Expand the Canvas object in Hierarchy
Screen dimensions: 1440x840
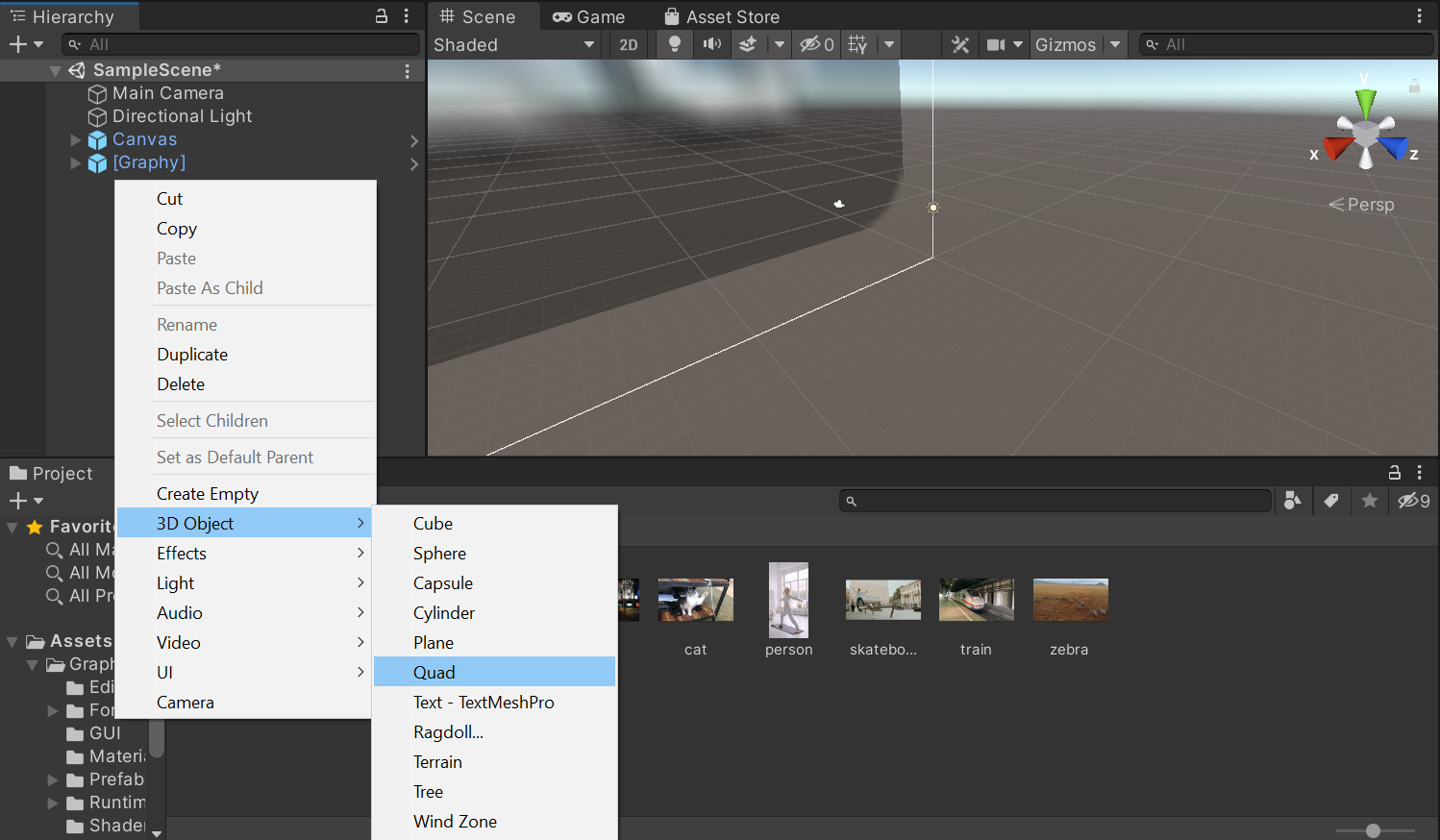(x=76, y=140)
